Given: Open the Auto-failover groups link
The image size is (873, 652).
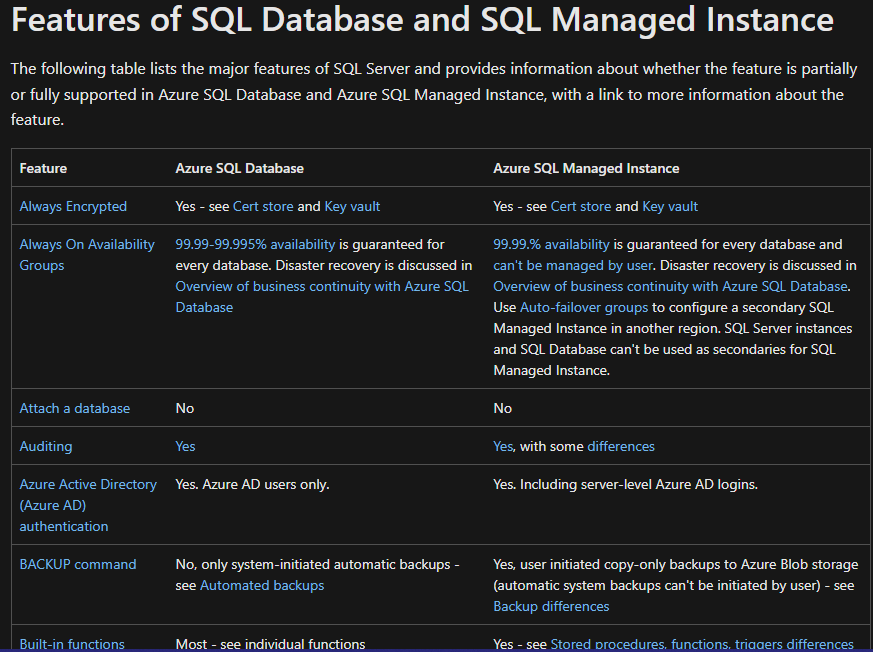Looking at the screenshot, I should pyautogui.click(x=583, y=307).
